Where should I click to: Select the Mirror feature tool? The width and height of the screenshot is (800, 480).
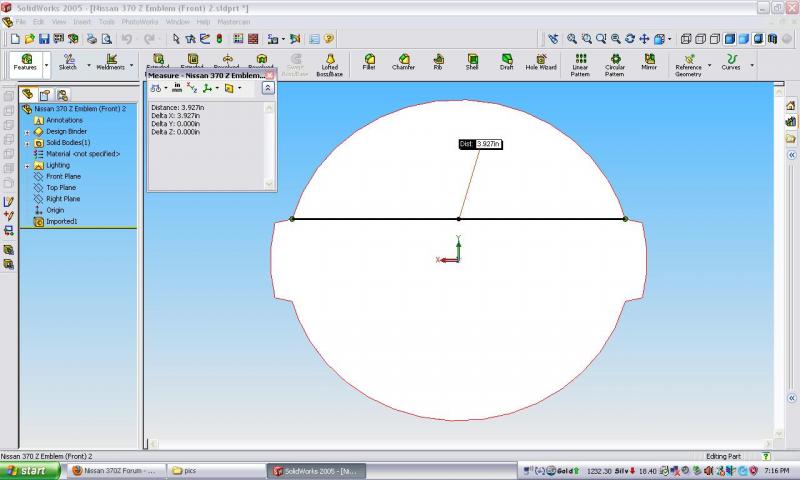(x=649, y=62)
